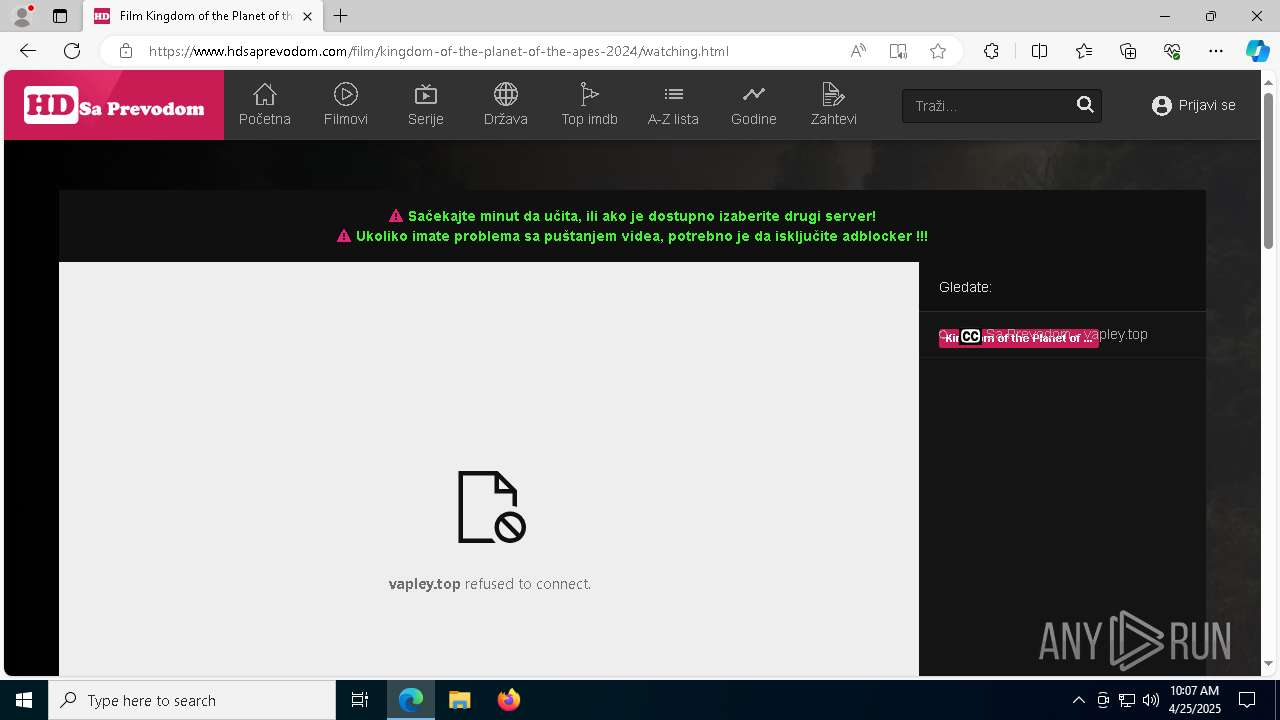Activate the Read aloud icon
Viewport: 1280px width, 720px height.
coord(858,51)
